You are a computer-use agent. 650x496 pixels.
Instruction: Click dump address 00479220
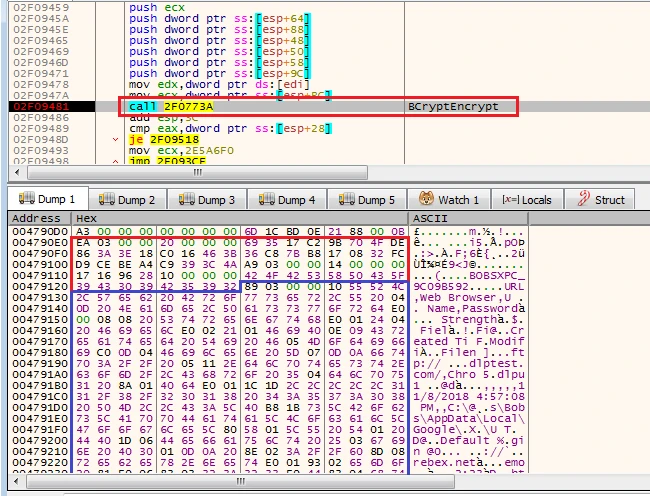pos(40,462)
